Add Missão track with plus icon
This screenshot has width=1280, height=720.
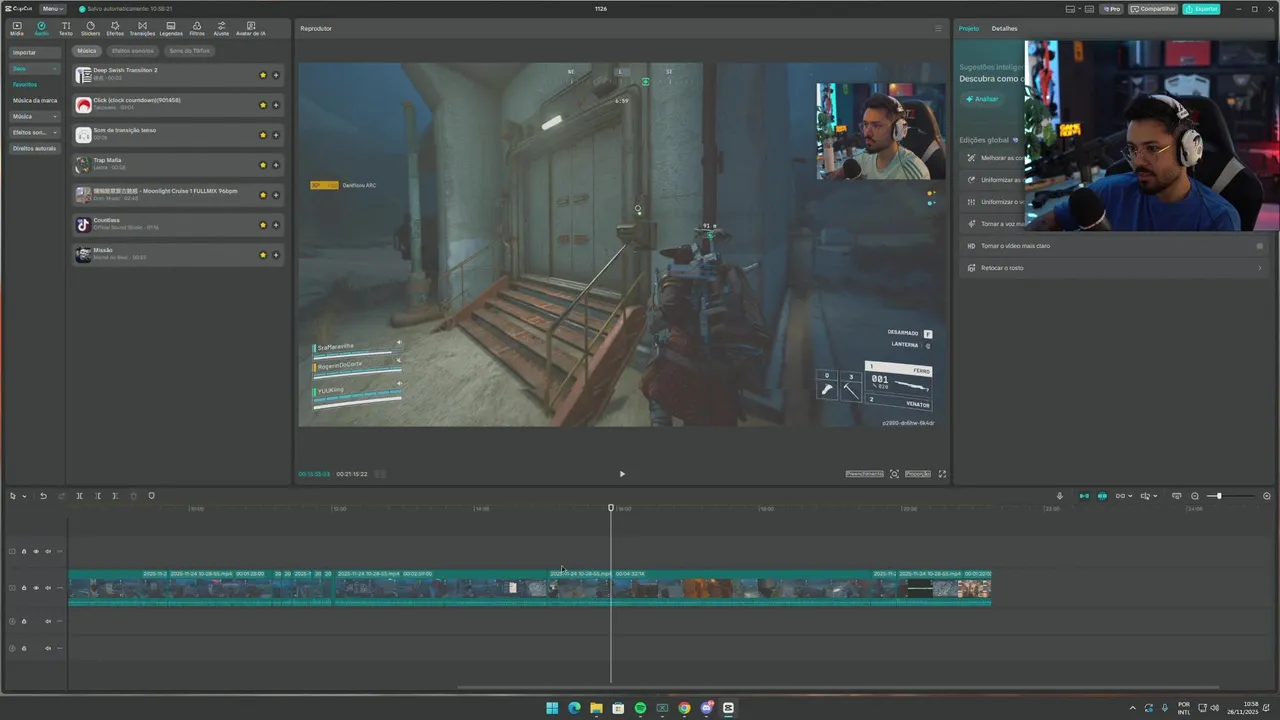[x=276, y=255]
